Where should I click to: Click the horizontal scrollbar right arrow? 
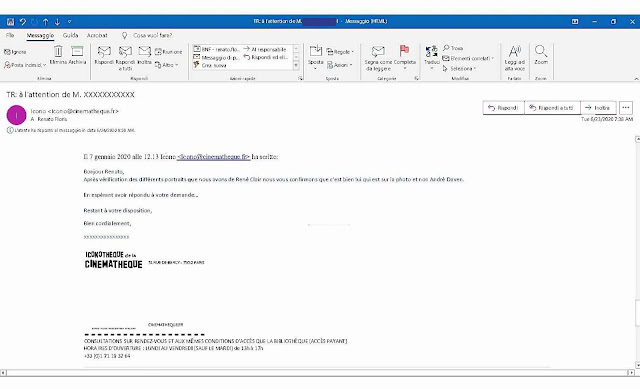[x=631, y=373]
